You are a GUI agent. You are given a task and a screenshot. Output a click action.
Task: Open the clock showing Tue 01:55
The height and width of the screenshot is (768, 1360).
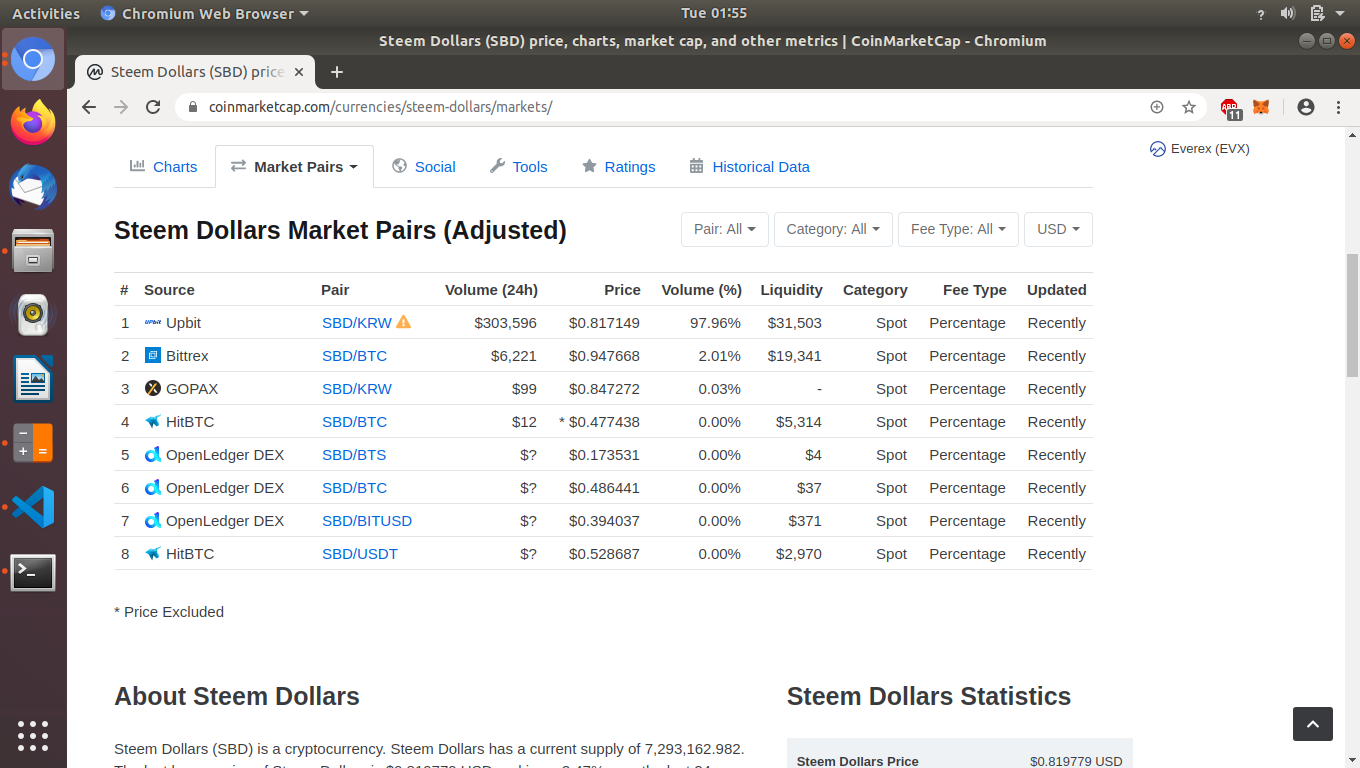click(714, 13)
